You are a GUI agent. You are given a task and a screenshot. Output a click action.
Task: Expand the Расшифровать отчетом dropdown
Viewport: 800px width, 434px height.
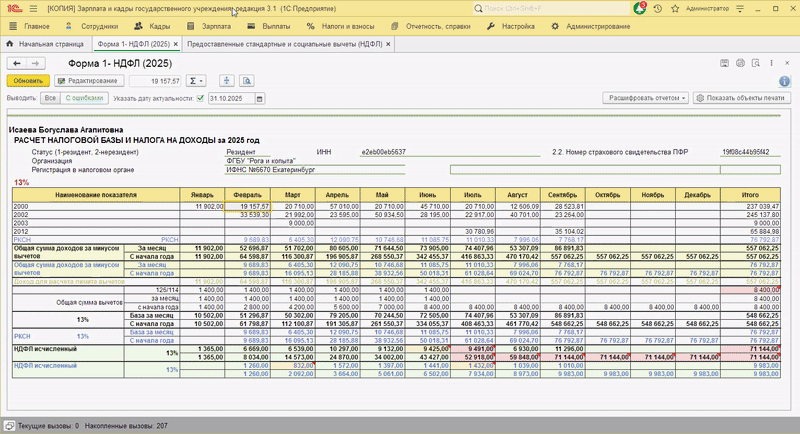[x=645, y=98]
